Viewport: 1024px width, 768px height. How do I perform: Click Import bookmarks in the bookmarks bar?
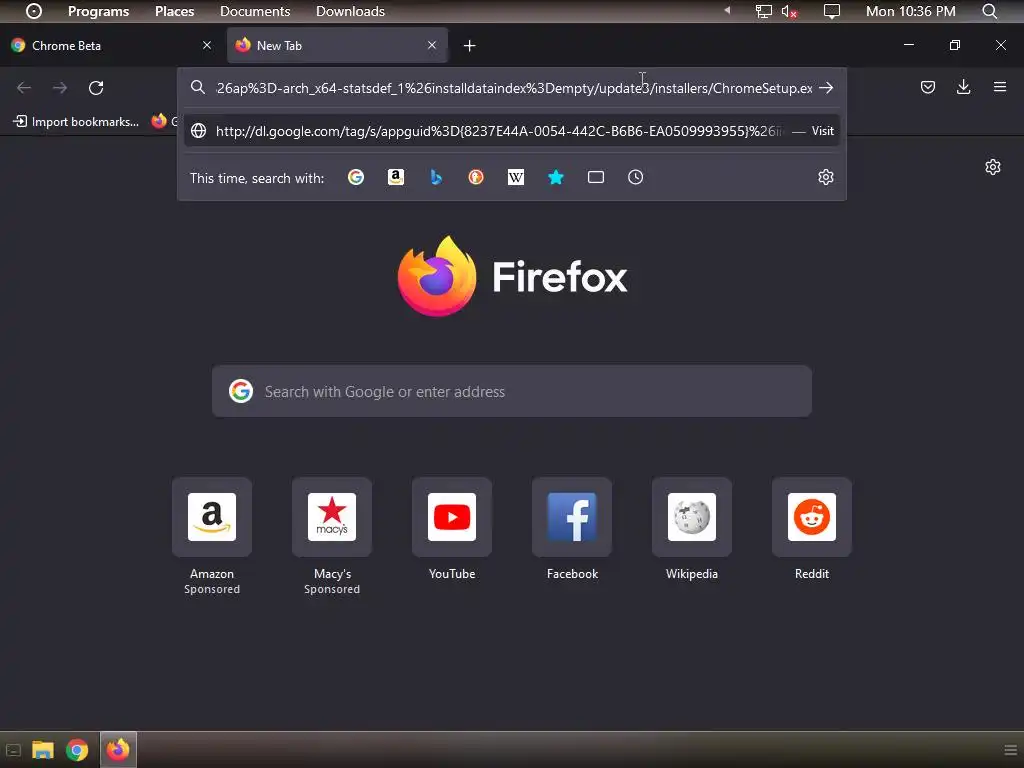[x=76, y=121]
